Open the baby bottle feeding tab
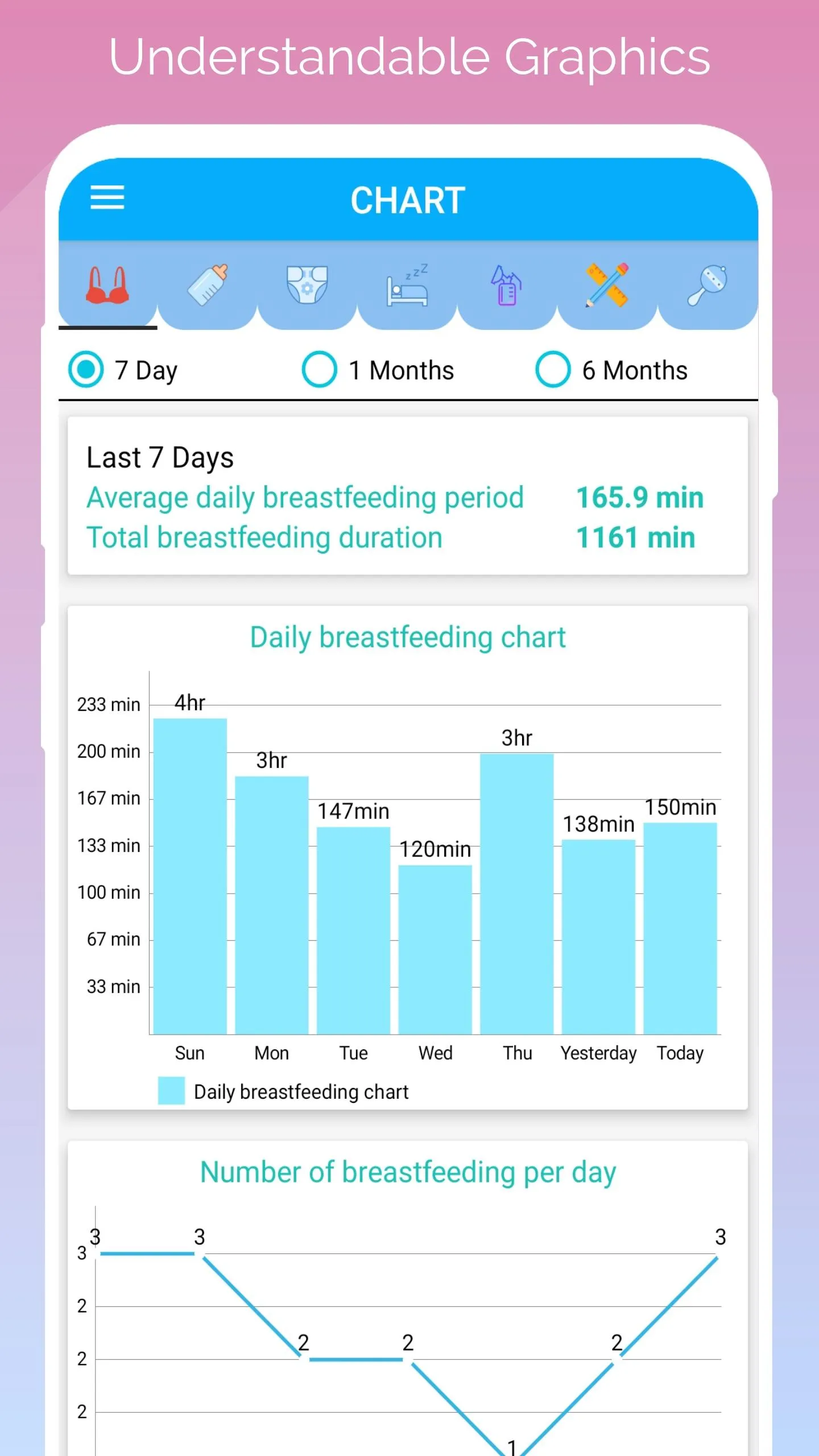 [208, 284]
